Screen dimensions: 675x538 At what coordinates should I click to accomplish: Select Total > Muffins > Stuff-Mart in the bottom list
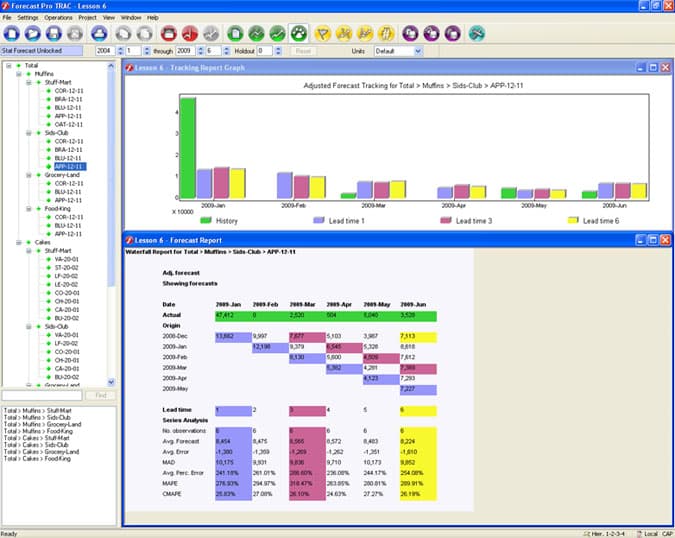point(38,411)
